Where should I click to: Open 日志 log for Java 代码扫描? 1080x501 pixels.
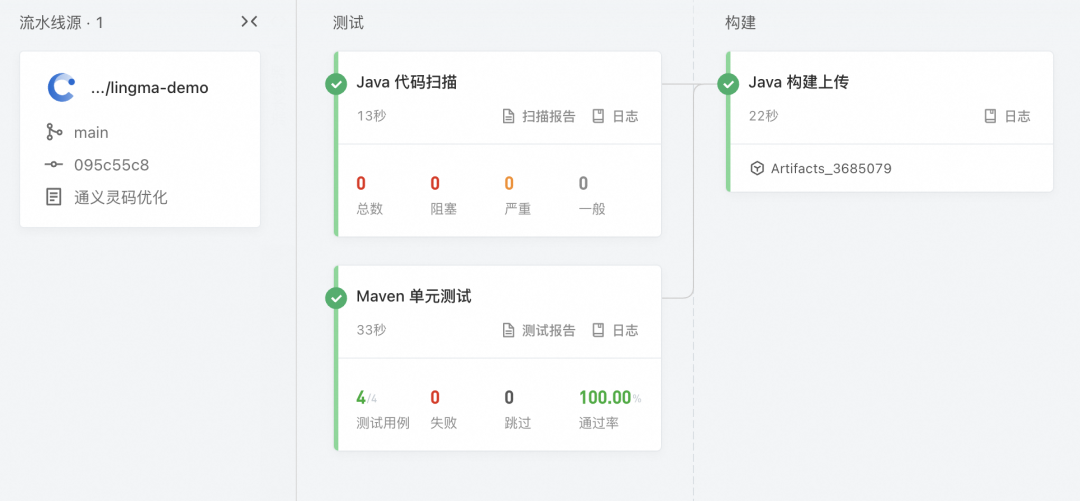click(x=615, y=116)
